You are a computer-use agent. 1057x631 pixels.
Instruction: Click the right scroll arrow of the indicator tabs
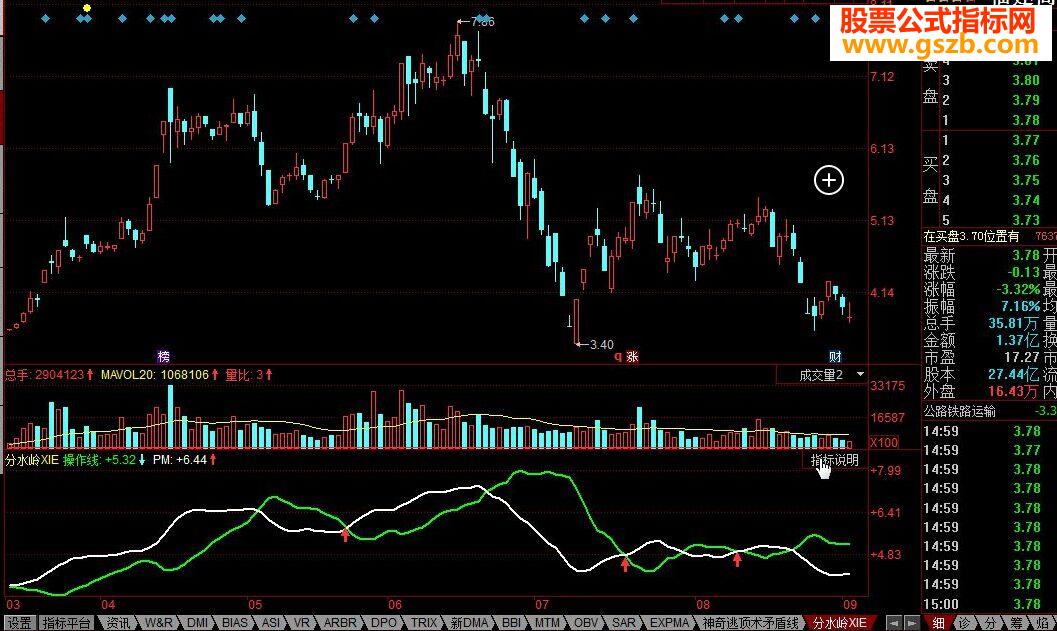coord(911,623)
